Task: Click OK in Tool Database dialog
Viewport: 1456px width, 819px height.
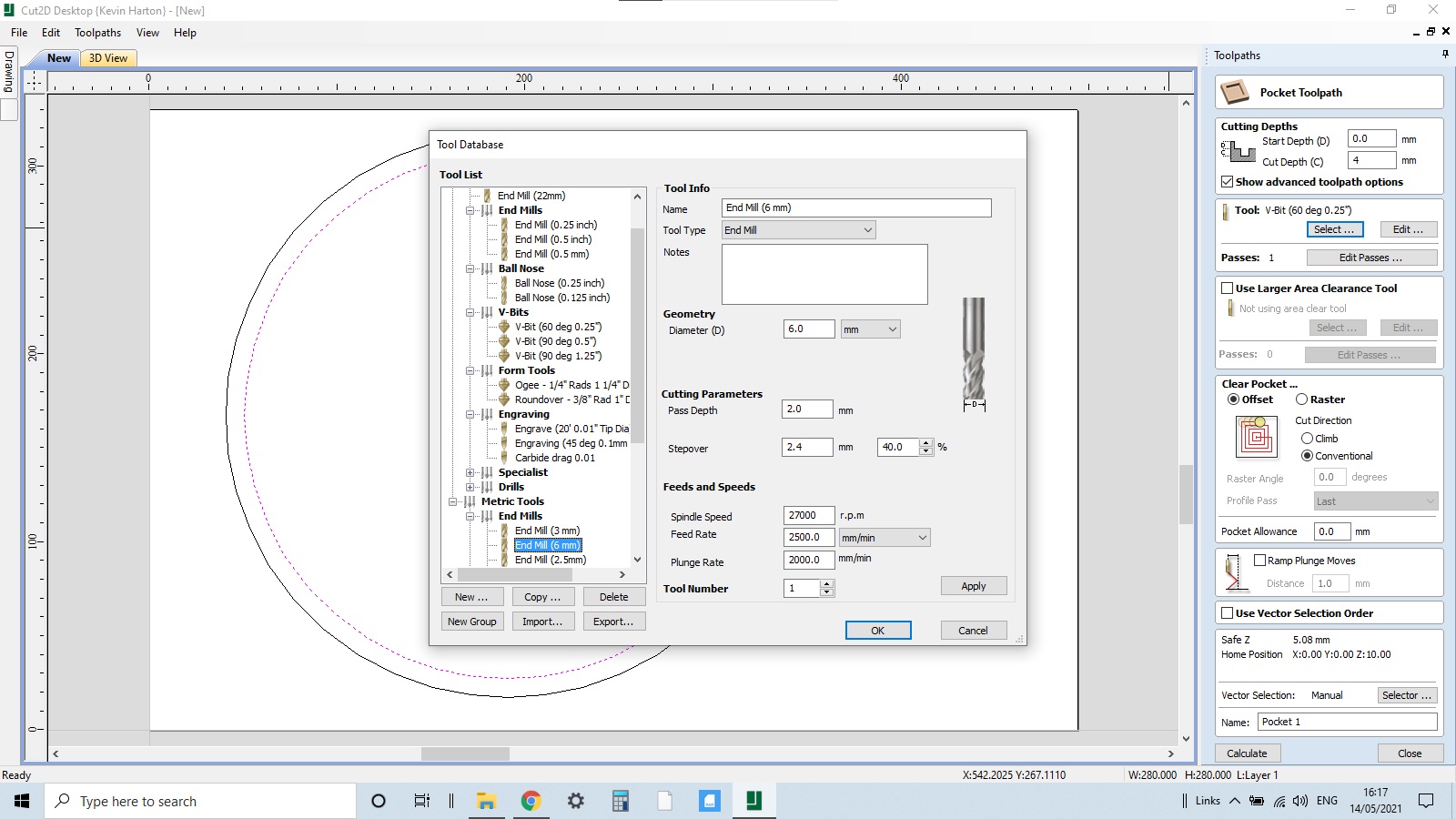Action: (878, 631)
